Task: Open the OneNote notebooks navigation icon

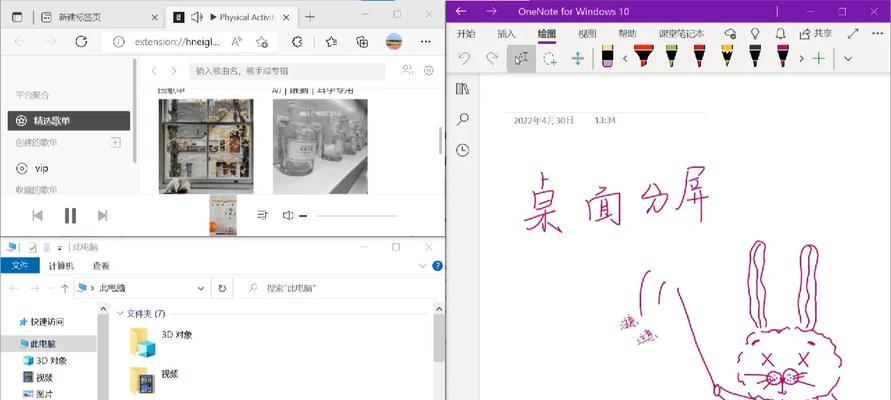Action: [463, 89]
